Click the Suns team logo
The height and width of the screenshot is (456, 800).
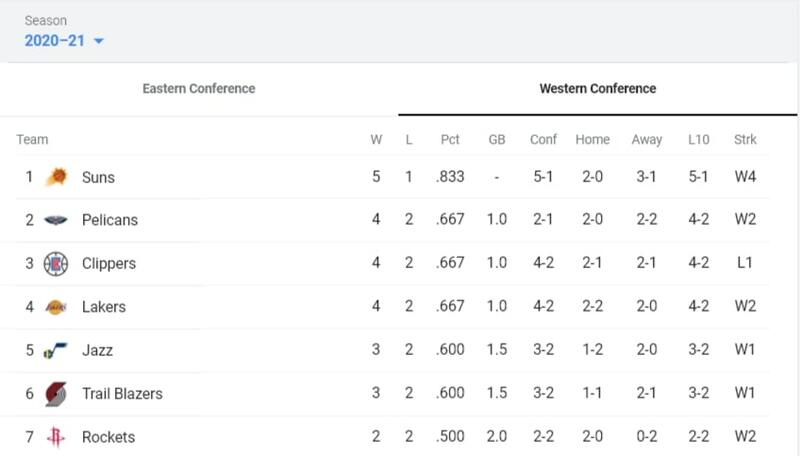56,177
